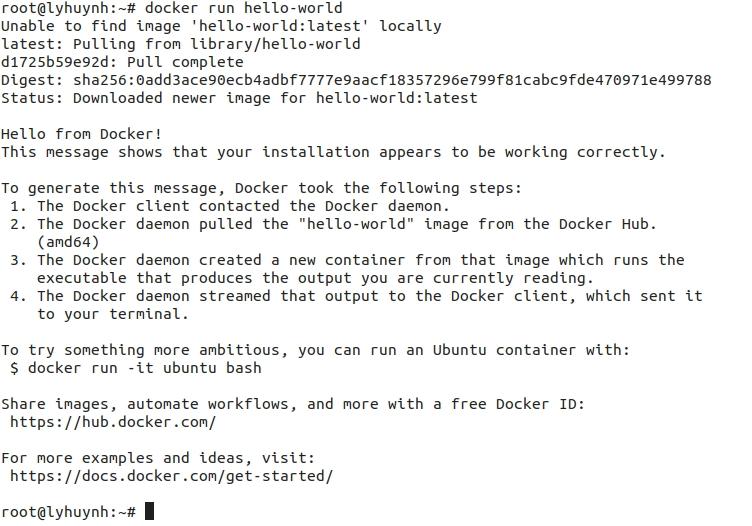Click step 3 about creating a new container
Viewport: 752px width, 526px height.
pyautogui.click(x=360, y=260)
